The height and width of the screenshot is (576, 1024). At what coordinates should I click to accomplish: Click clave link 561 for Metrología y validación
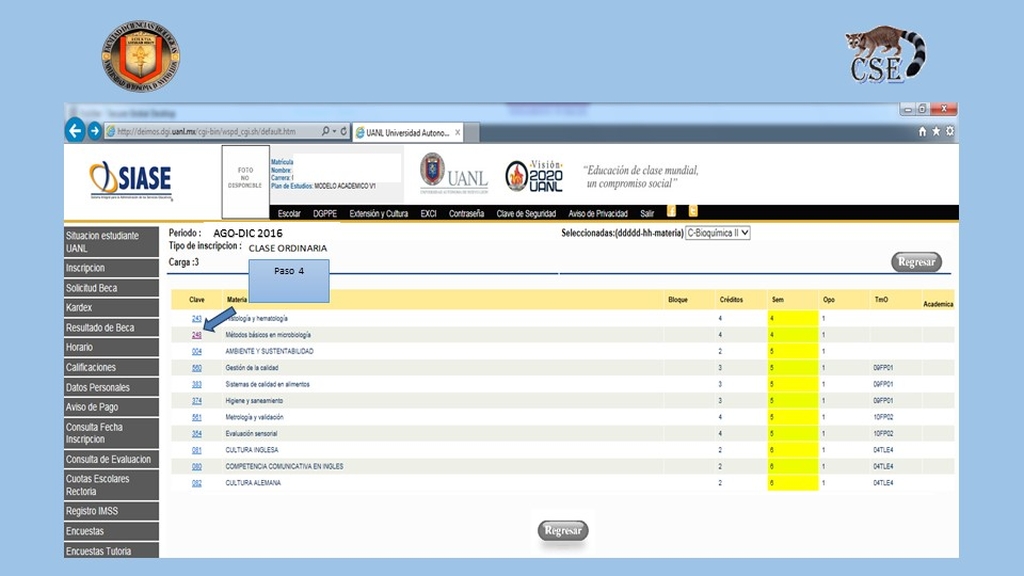point(197,417)
